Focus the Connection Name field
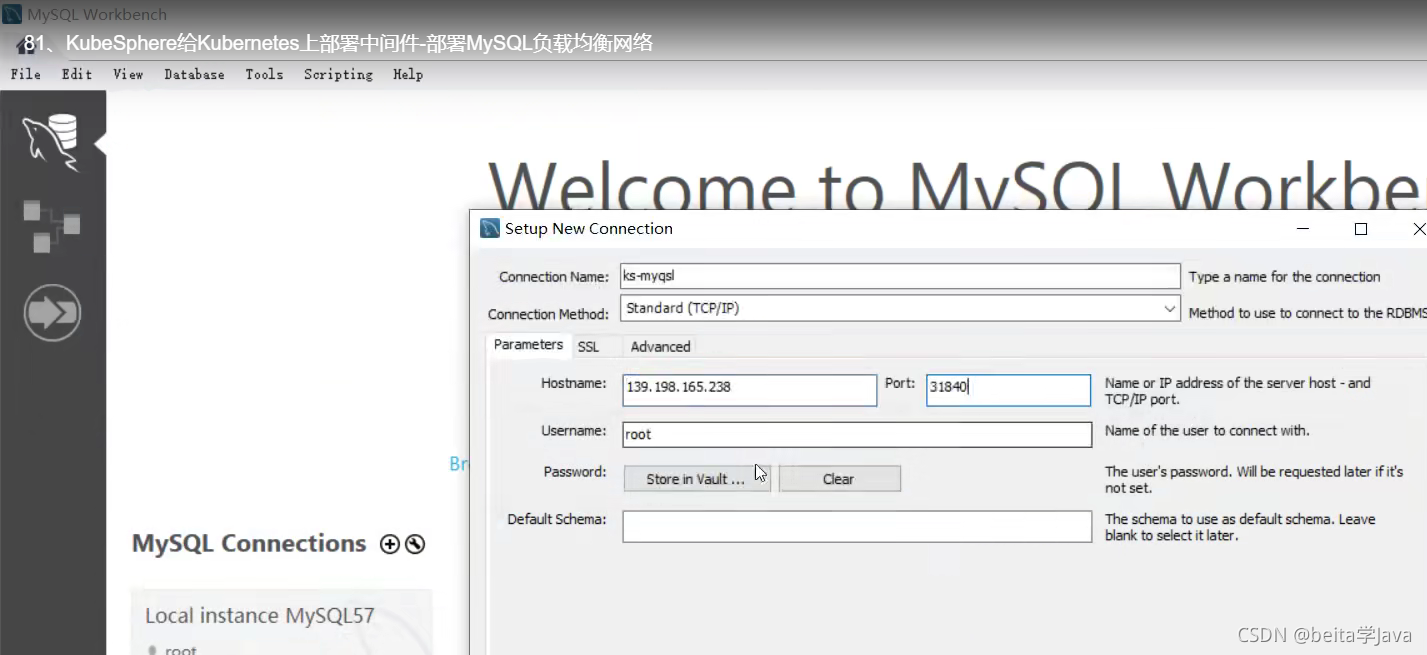This screenshot has height=655, width=1427. 900,276
